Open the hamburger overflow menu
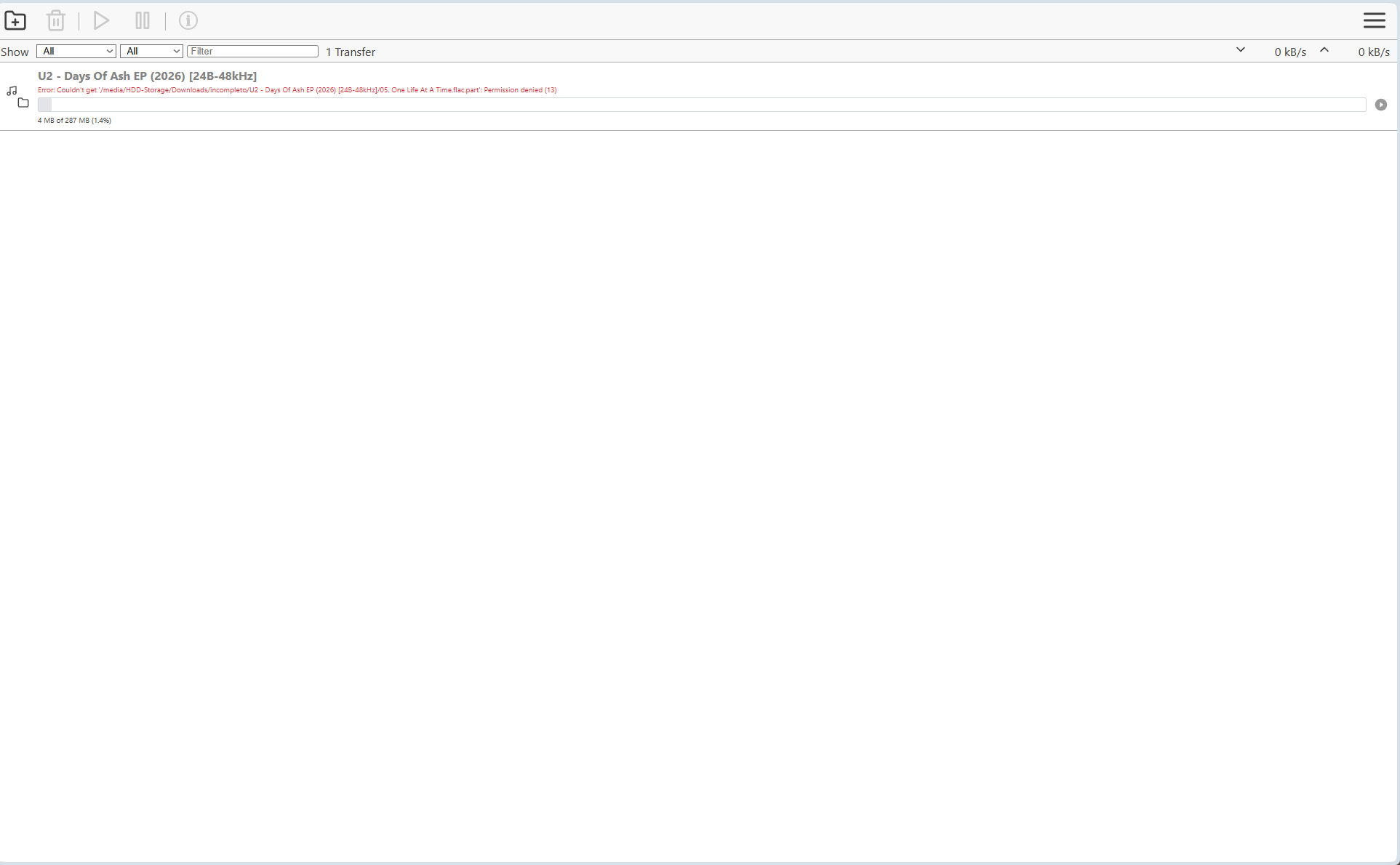The width and height of the screenshot is (1400, 865). click(x=1374, y=20)
